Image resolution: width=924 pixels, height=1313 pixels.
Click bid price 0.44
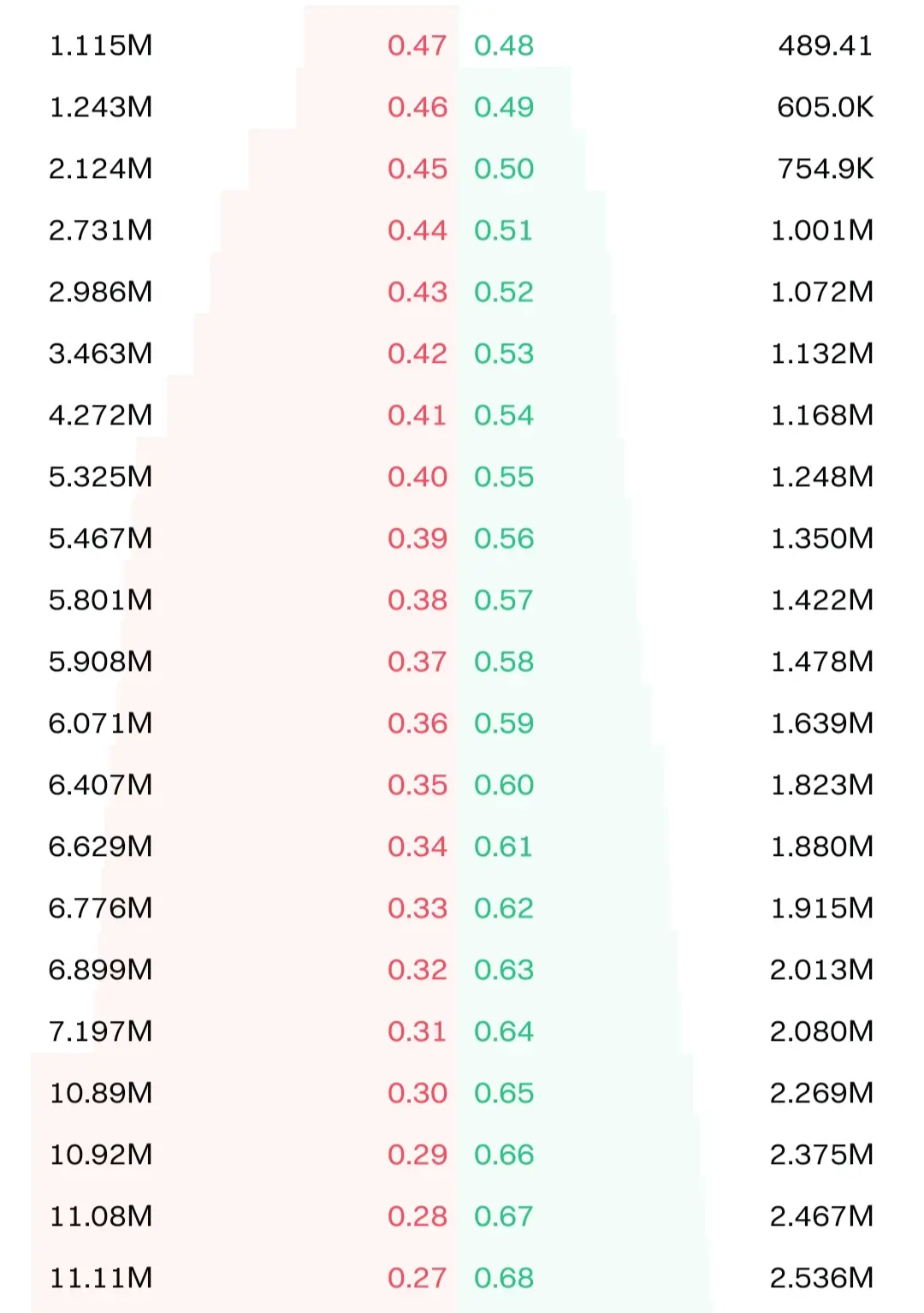pyautogui.click(x=418, y=230)
